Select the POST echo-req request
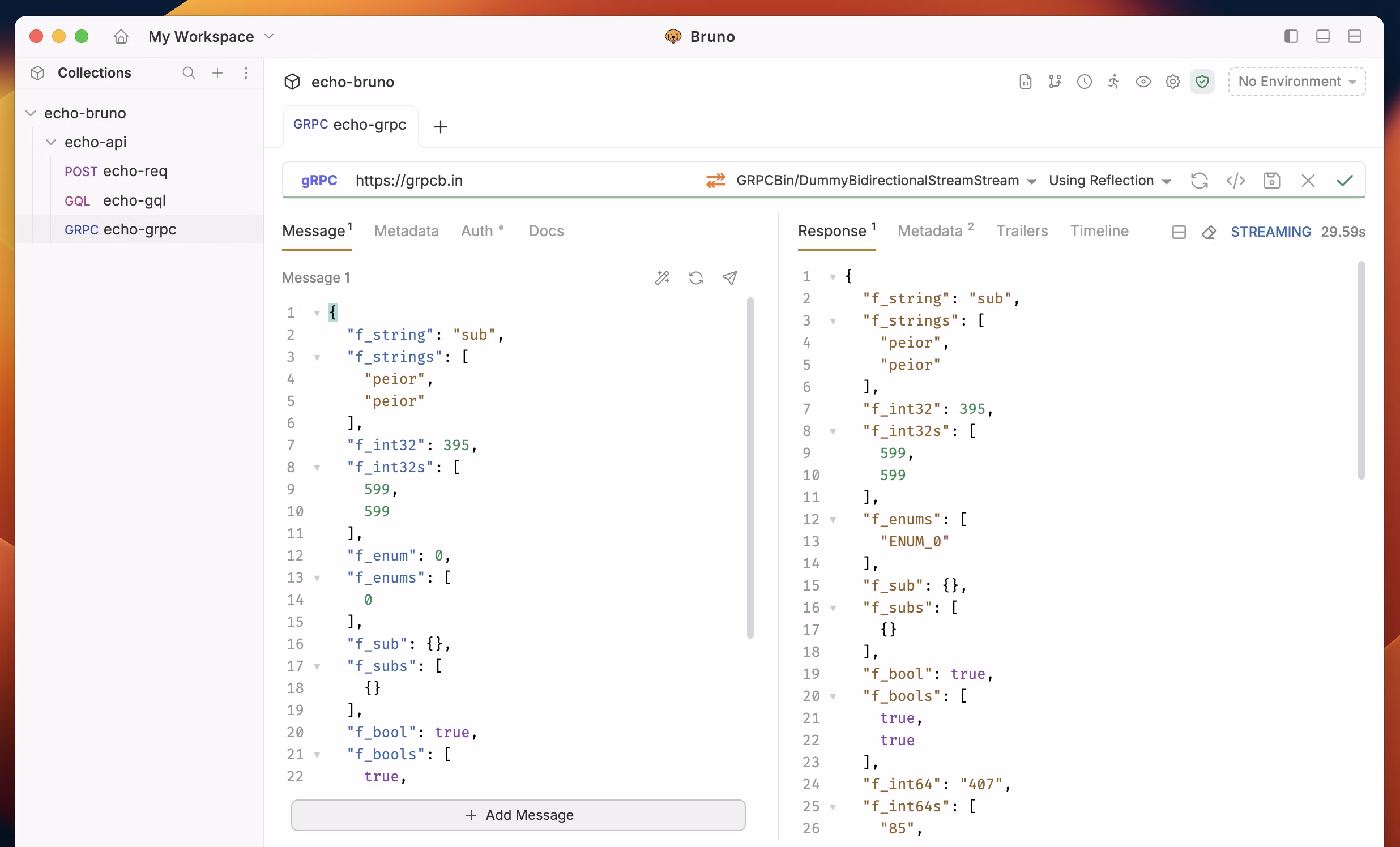Screen dimensions: 1400x847 coord(116,171)
